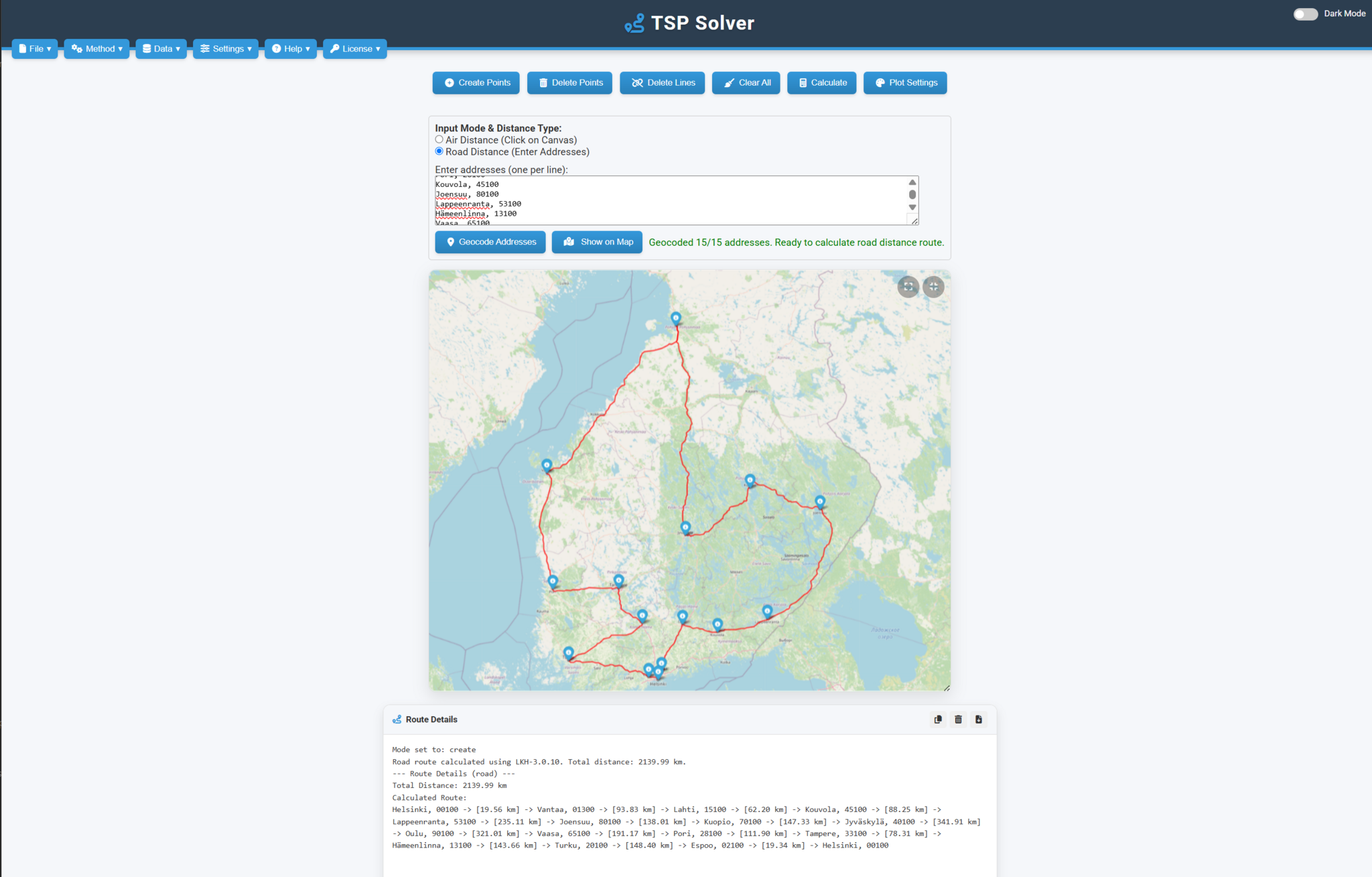Click the Oulu map pin at the top
The width and height of the screenshot is (1372, 877).
676,318
